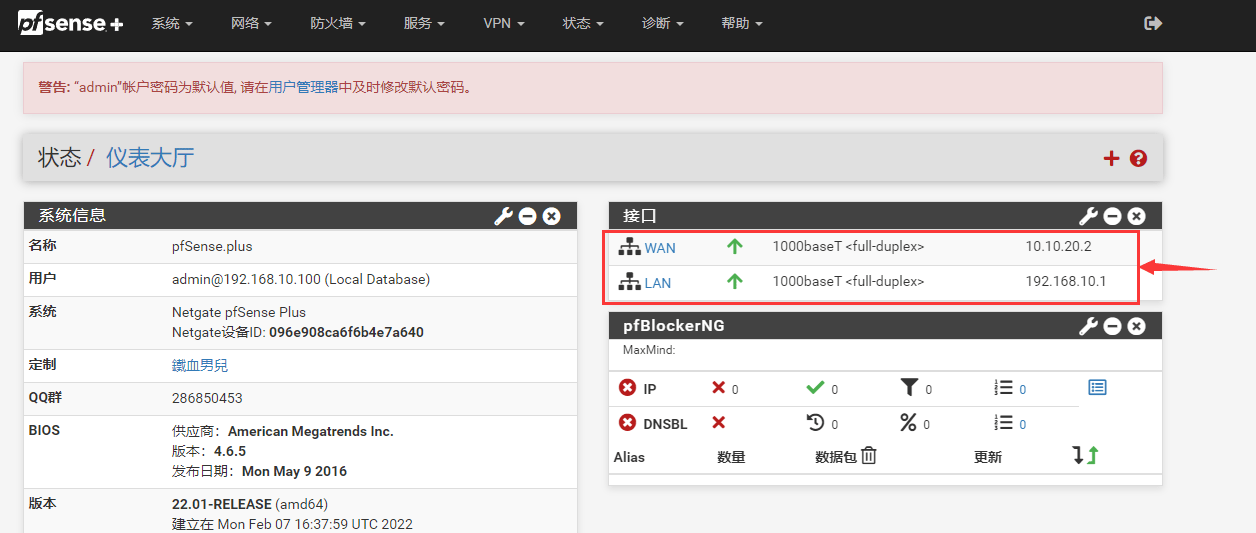
Task: Click the logout icon in top navbar
Action: 1153,23
